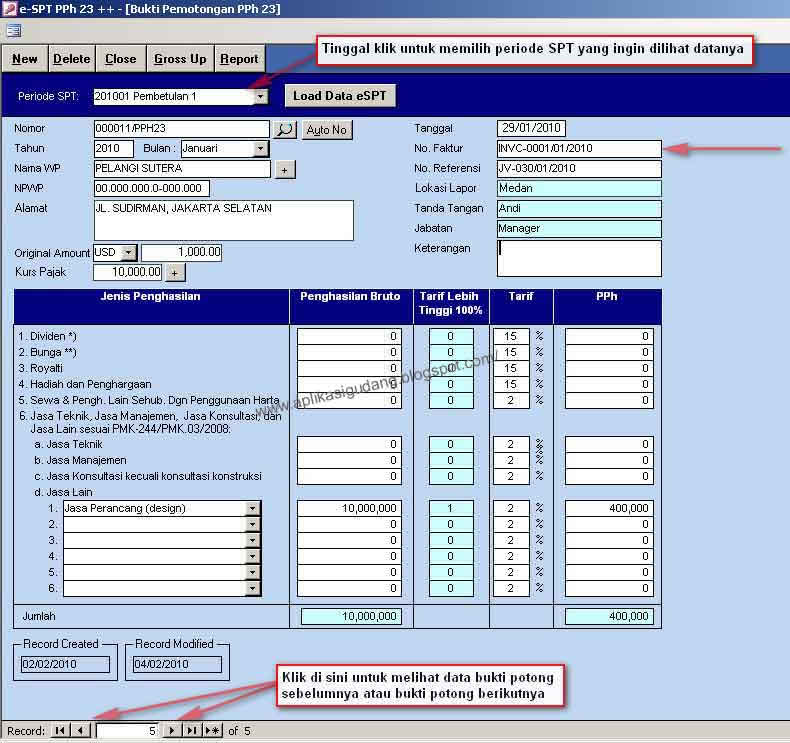The height and width of the screenshot is (743, 790).
Task: Click the record number box
Action: point(128,730)
